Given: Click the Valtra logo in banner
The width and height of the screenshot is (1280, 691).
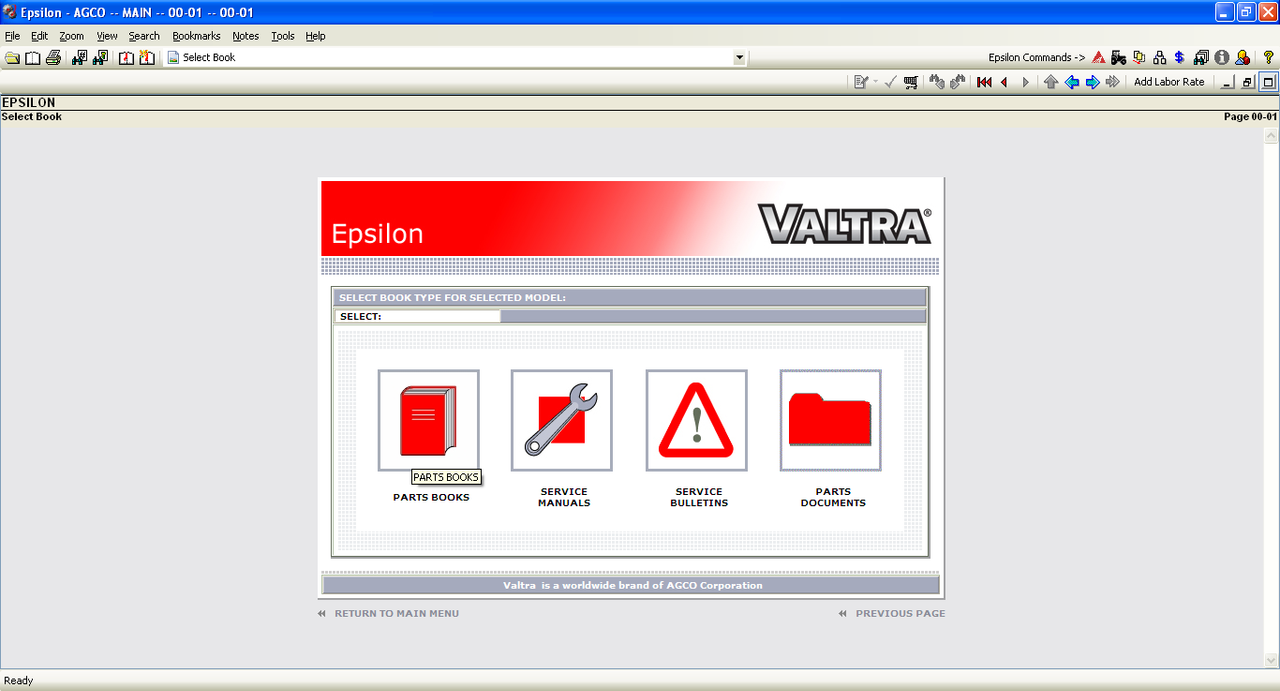Looking at the screenshot, I should [845, 224].
